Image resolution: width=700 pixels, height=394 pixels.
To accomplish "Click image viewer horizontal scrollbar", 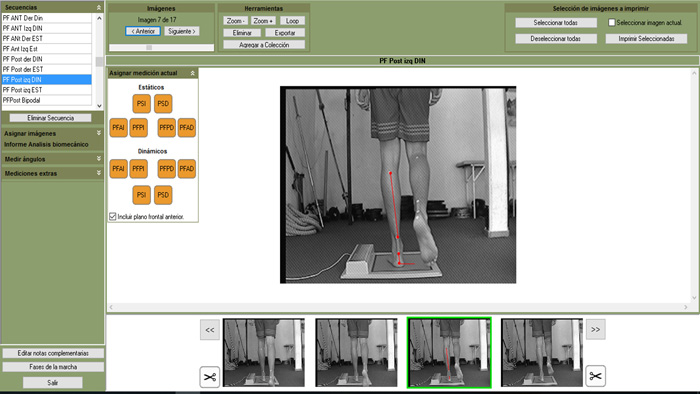I will click(398, 307).
